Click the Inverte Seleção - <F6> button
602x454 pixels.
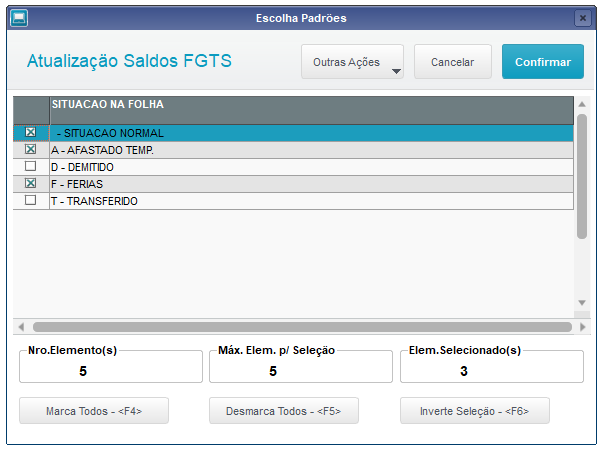pos(475,411)
